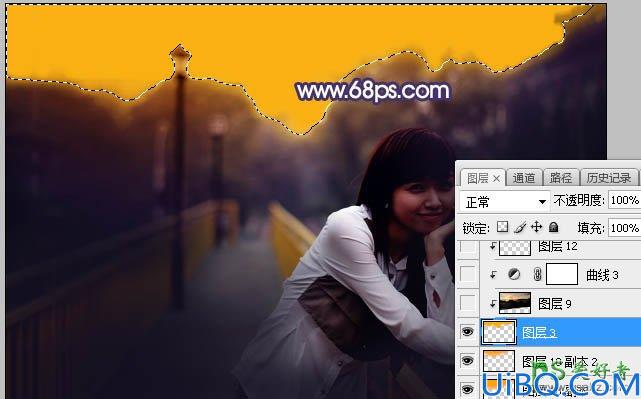This screenshot has height=399, width=641.
Task: Click the 曲线 3 clipping mask arrow
Action: [493, 274]
